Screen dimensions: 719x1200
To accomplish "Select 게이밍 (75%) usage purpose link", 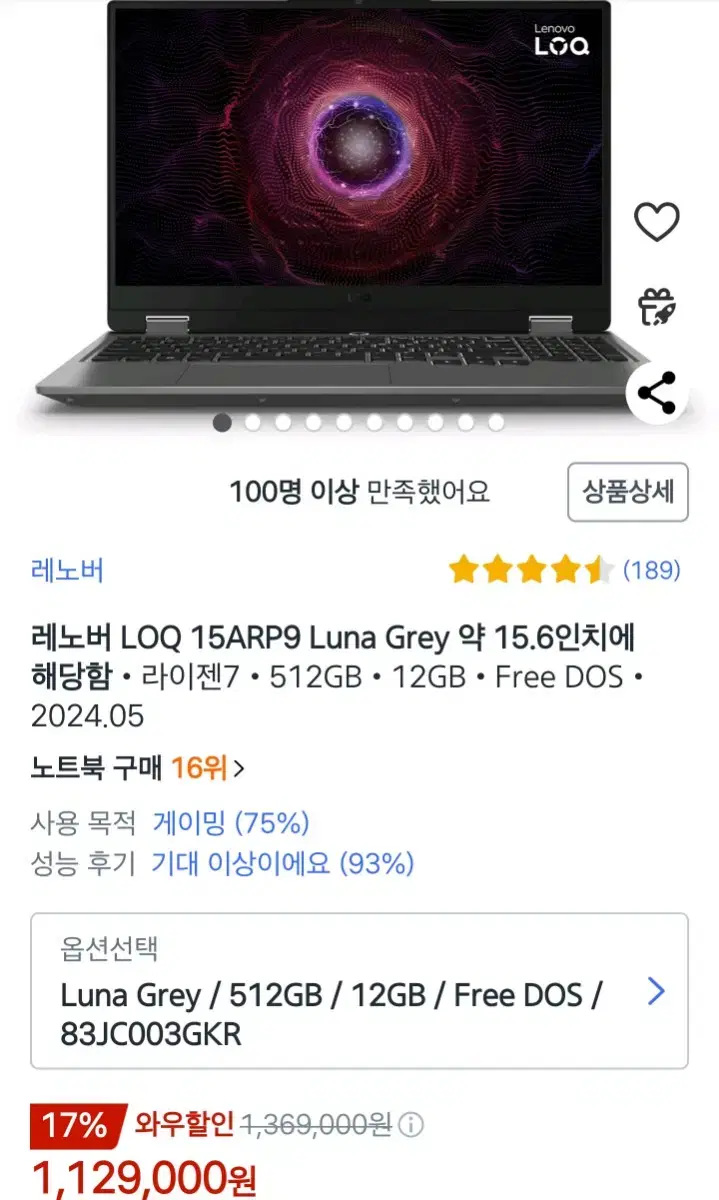I will pos(231,823).
